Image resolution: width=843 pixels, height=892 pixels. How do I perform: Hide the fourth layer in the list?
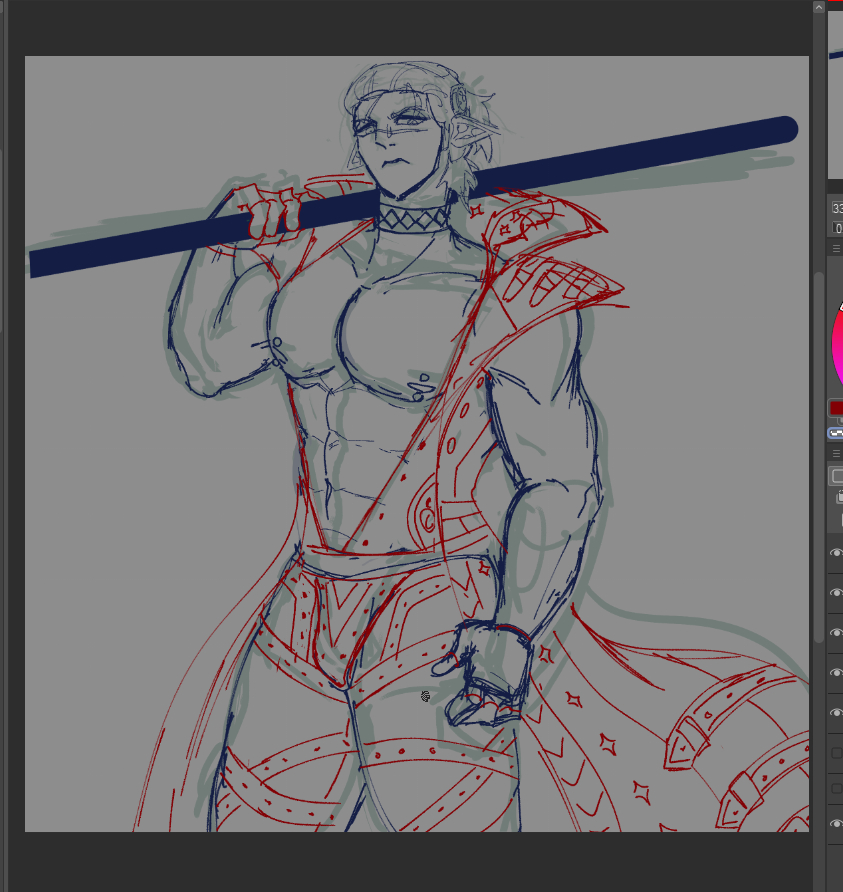[836, 673]
